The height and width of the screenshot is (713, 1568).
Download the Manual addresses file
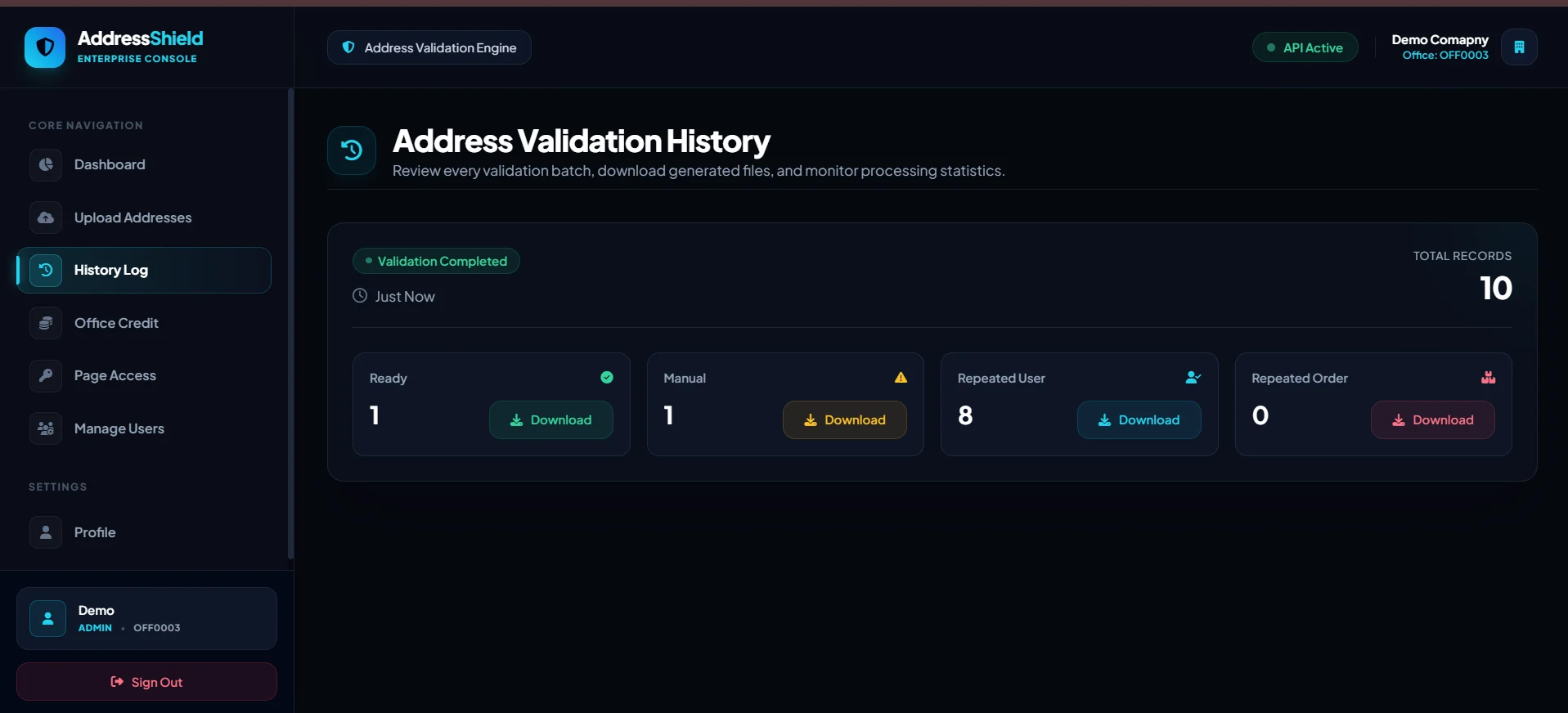[845, 419]
